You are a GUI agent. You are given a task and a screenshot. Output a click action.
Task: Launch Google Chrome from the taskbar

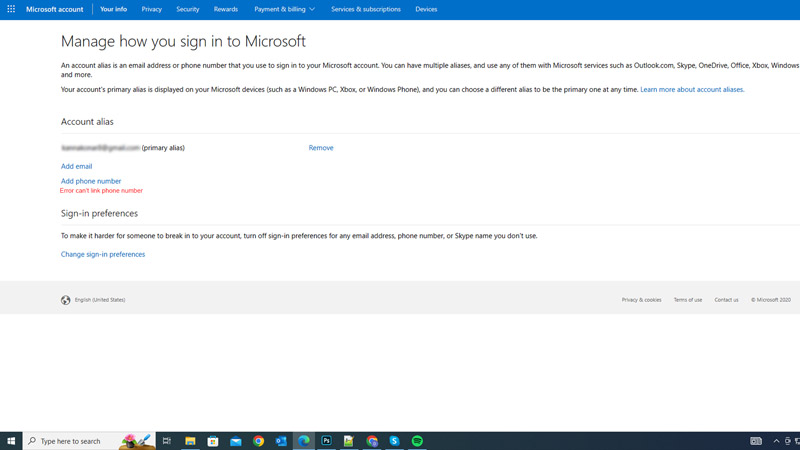tap(258, 441)
